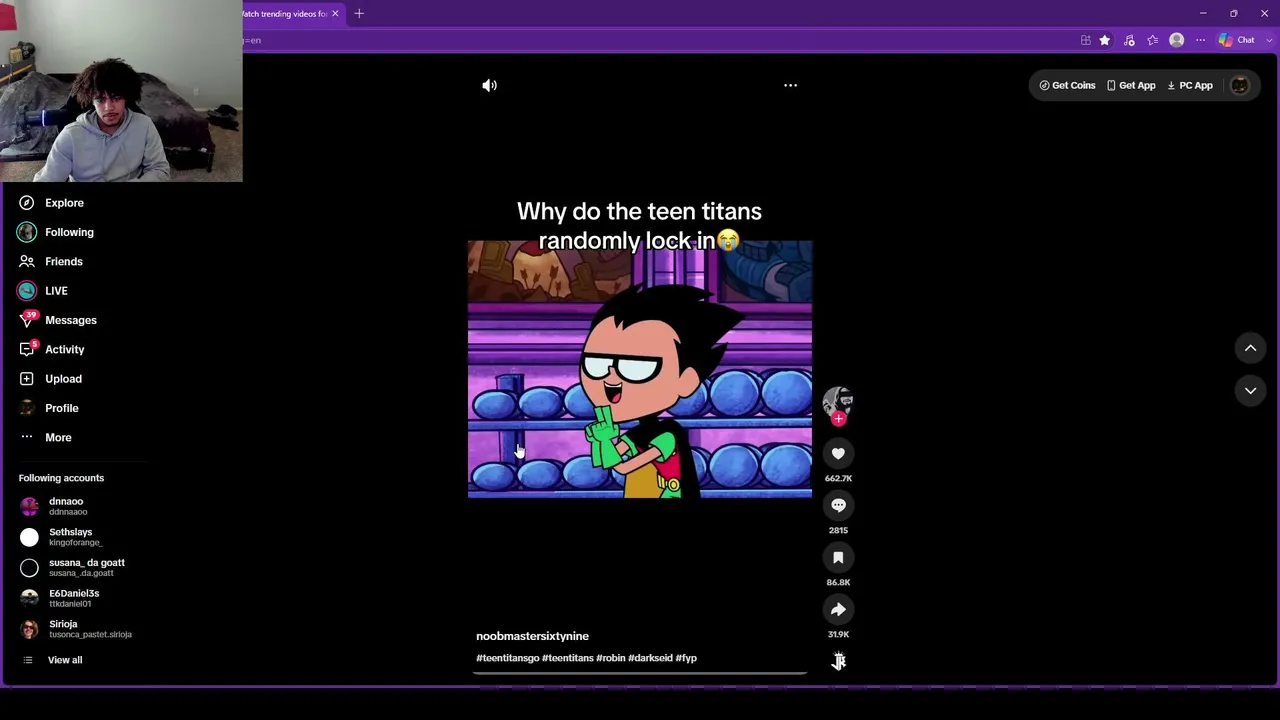The height and width of the screenshot is (720, 1280).
Task: Open the browser media control icon
Action: point(1129,40)
